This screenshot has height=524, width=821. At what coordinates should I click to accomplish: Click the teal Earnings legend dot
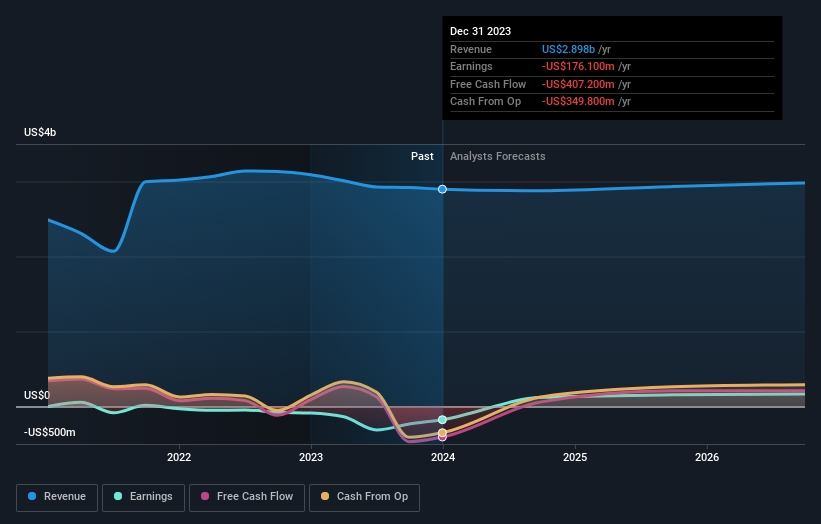click(118, 496)
